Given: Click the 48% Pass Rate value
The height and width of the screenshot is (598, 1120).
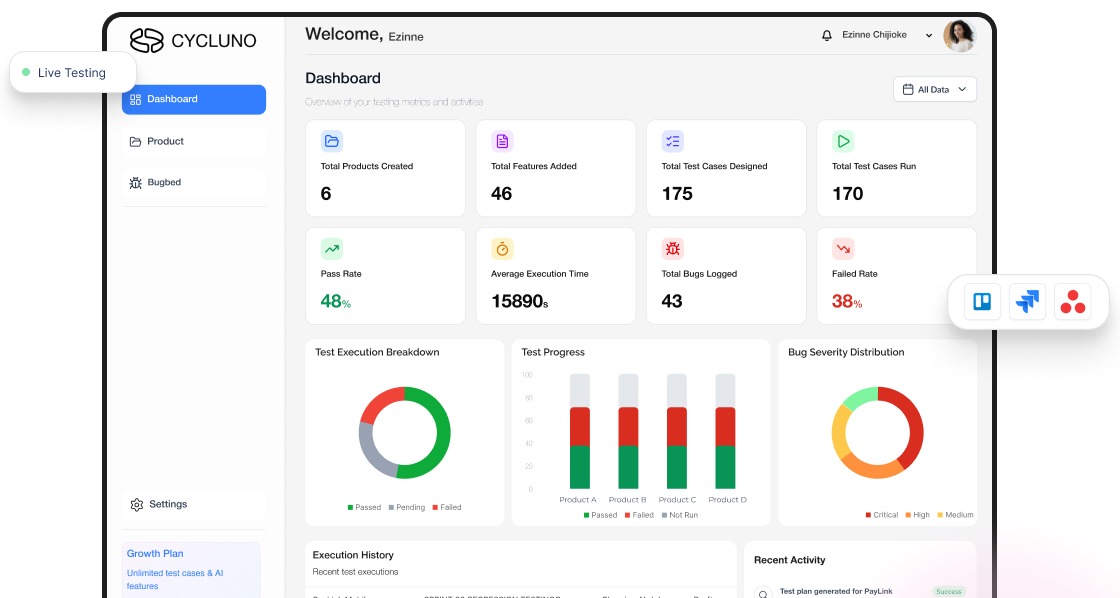Looking at the screenshot, I should (x=336, y=302).
